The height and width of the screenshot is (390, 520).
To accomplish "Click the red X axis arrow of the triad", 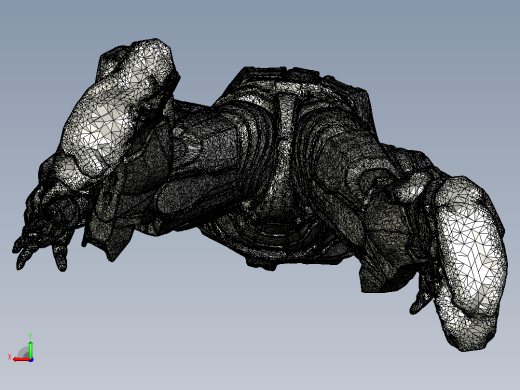I will [x=22, y=360].
